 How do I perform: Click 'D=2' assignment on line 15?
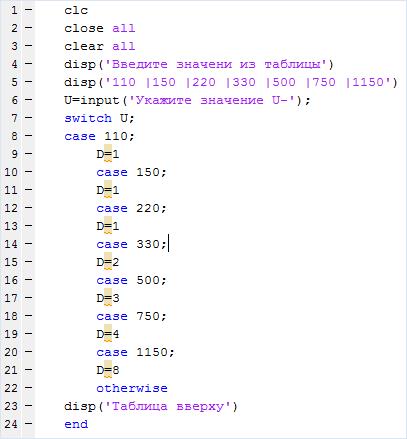click(x=108, y=262)
